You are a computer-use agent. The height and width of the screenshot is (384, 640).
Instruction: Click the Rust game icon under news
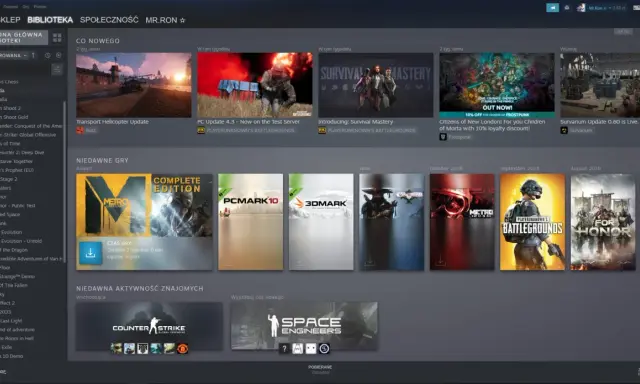(80, 130)
